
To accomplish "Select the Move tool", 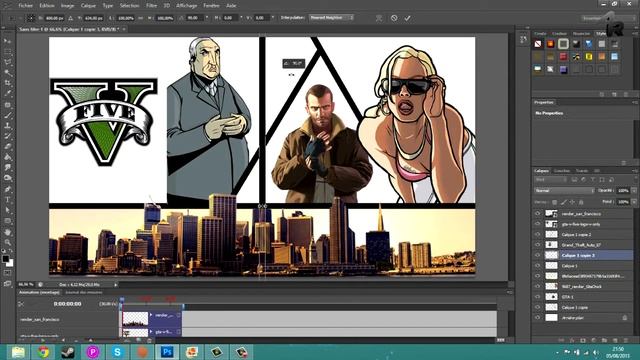I will (x=7, y=41).
